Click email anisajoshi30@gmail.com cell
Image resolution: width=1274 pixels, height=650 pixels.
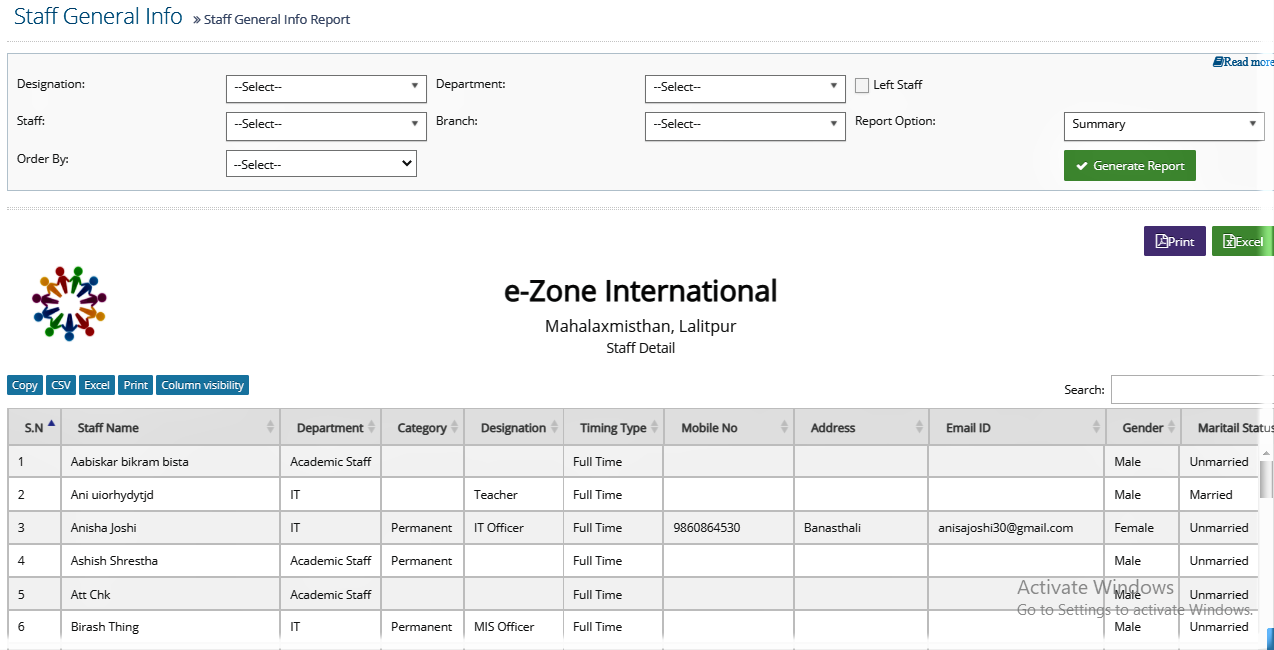pyautogui.click(x=1017, y=528)
